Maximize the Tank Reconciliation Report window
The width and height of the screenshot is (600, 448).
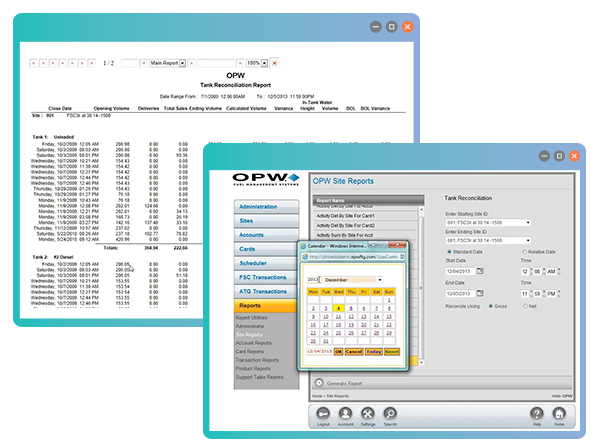391,27
